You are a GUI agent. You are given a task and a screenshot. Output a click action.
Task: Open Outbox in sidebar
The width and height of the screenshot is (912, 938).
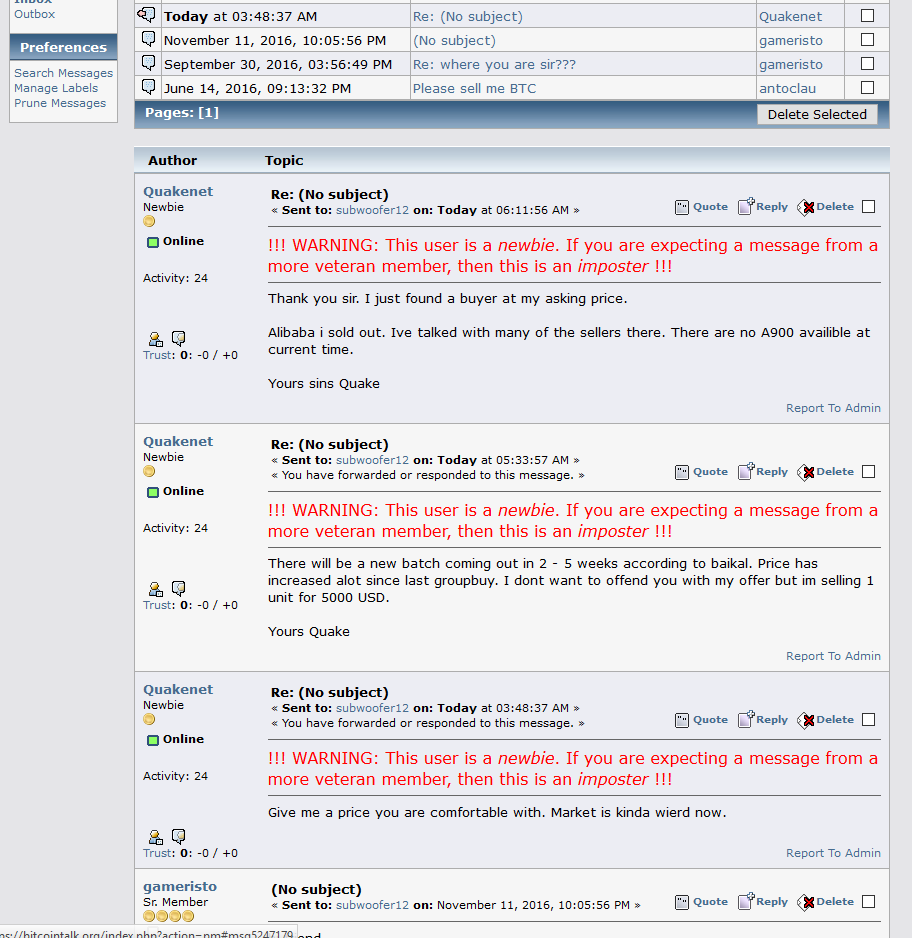point(35,14)
